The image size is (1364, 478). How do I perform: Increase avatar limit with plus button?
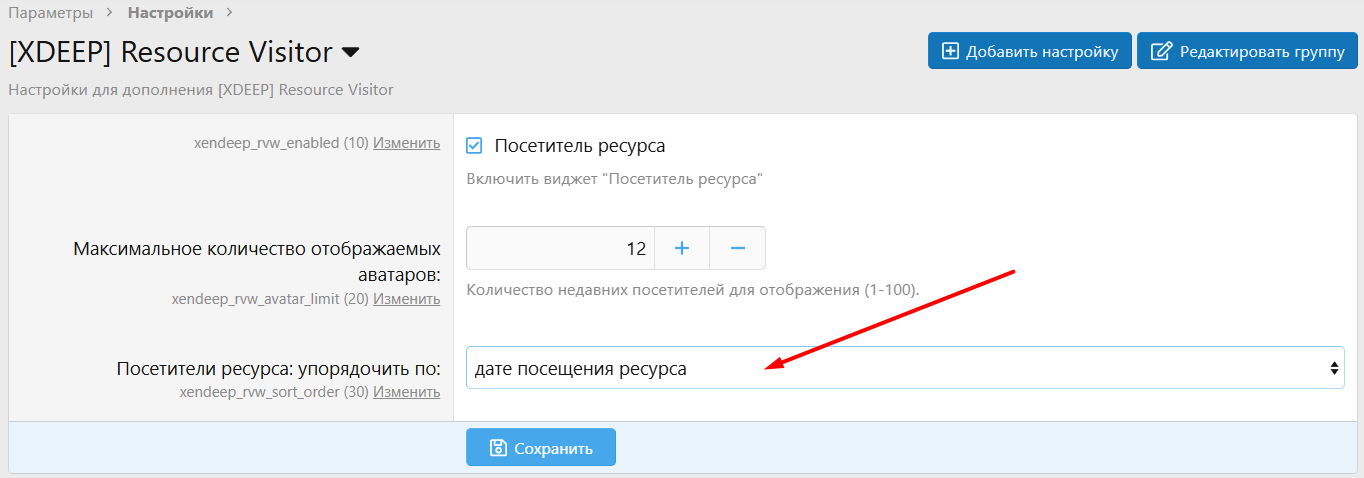coord(682,248)
